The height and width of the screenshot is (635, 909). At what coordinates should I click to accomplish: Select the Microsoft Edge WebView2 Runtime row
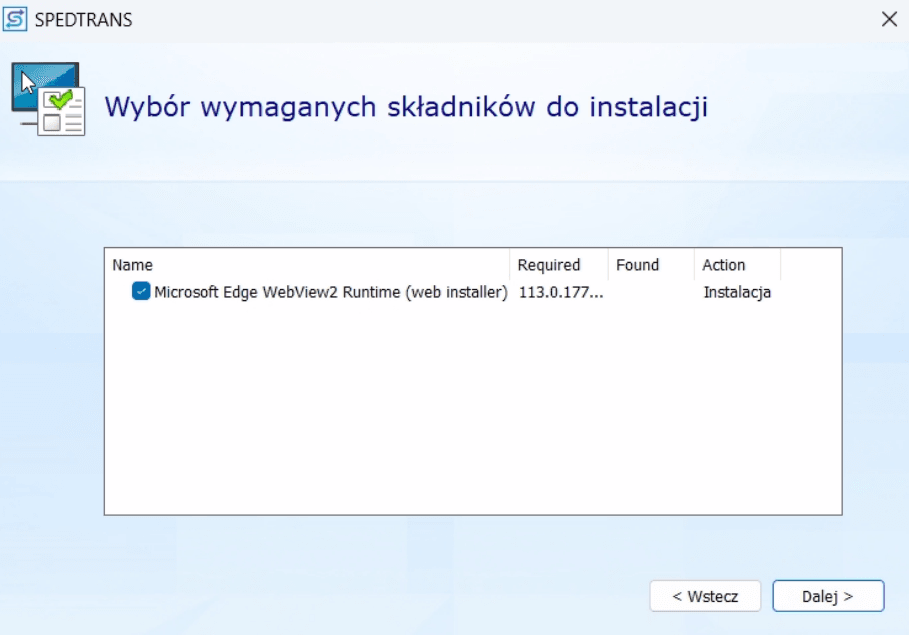pyautogui.click(x=330, y=292)
